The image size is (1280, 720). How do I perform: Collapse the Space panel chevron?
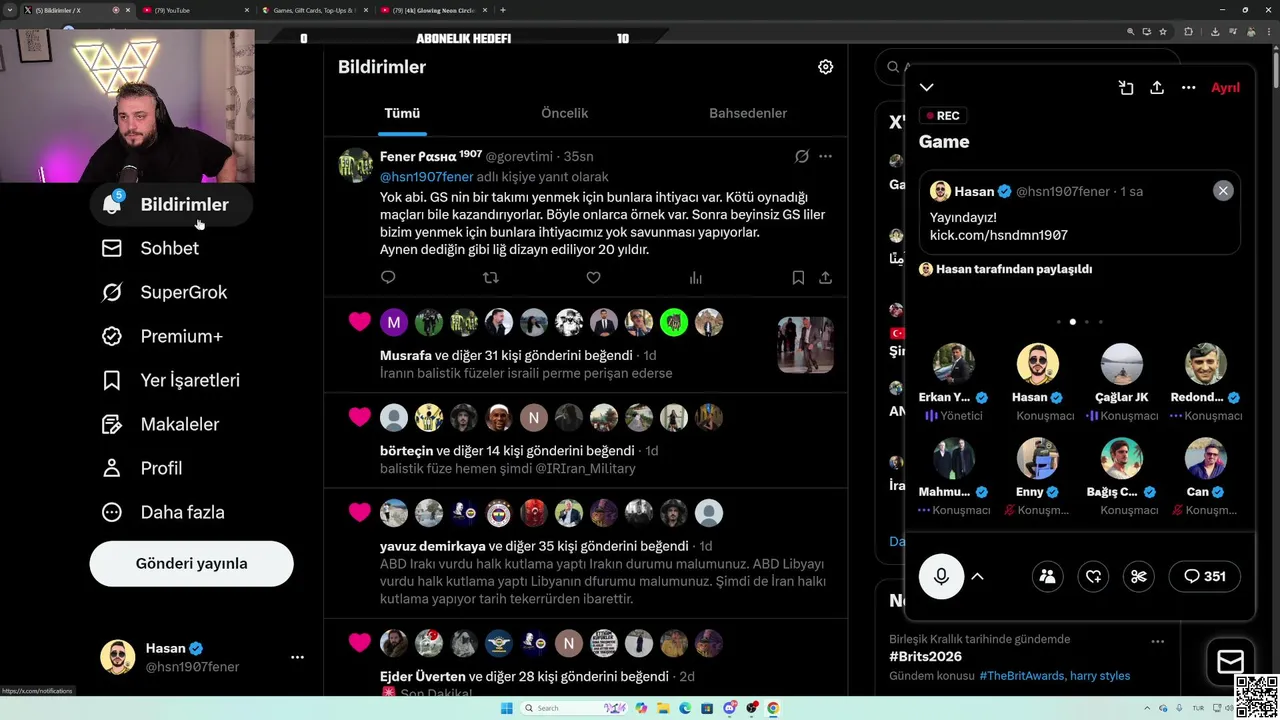pyautogui.click(x=927, y=88)
